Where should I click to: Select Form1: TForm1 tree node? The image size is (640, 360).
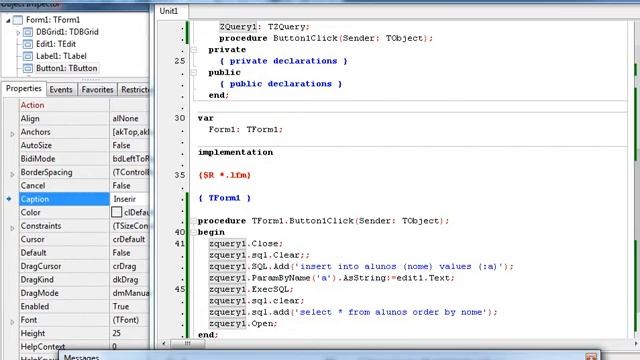coord(53,20)
